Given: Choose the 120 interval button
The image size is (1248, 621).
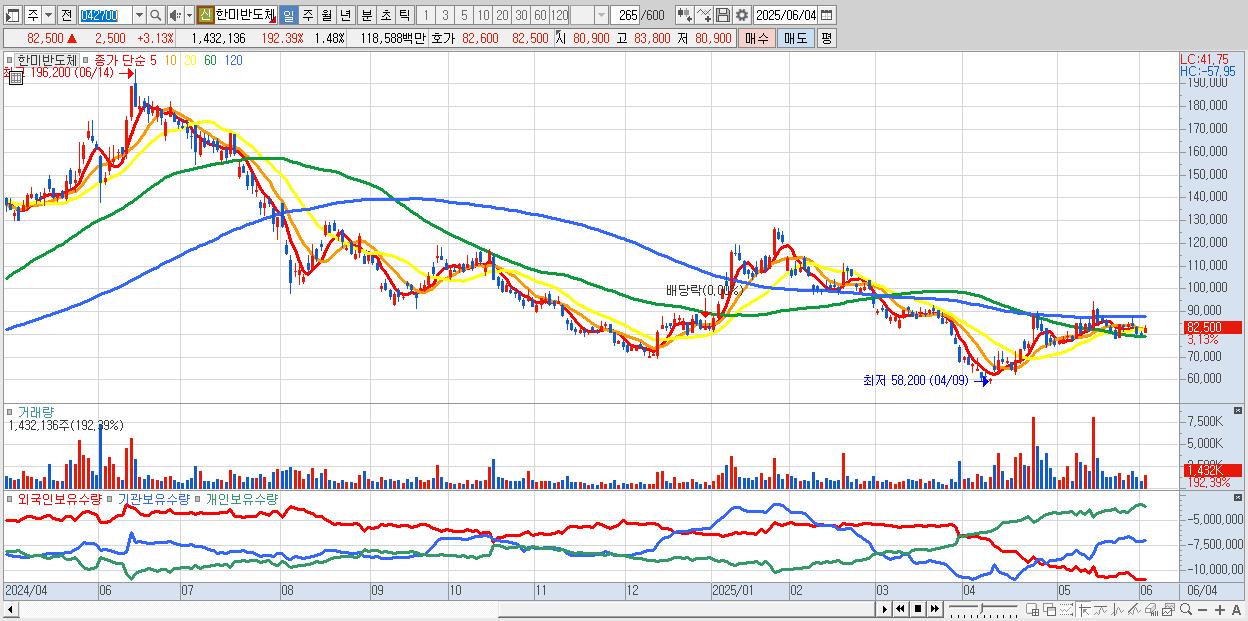Looking at the screenshot, I should pyautogui.click(x=560, y=15).
